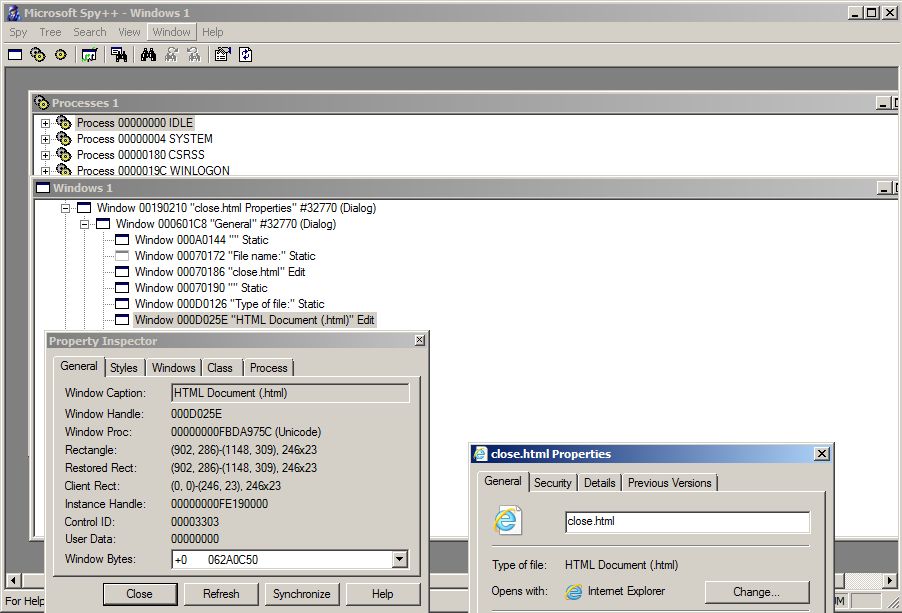Launch the Find Window tool icon

tap(119, 55)
